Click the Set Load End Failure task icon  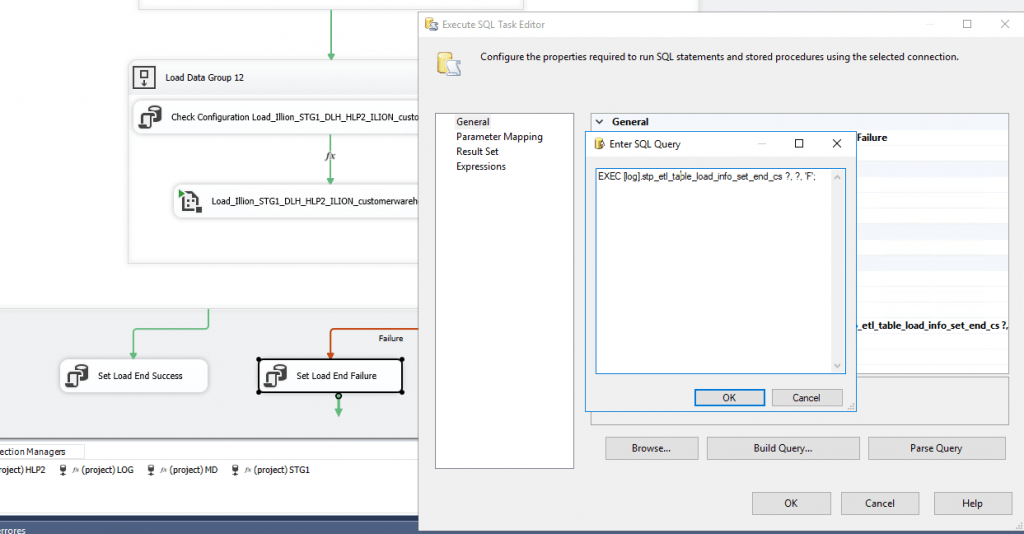click(276, 376)
